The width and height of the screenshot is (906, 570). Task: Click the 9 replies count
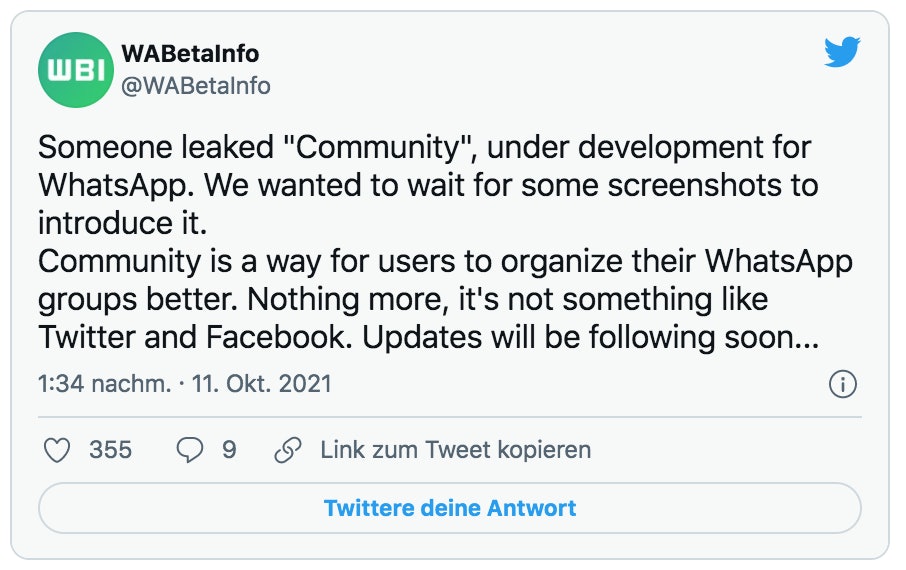coord(229,450)
